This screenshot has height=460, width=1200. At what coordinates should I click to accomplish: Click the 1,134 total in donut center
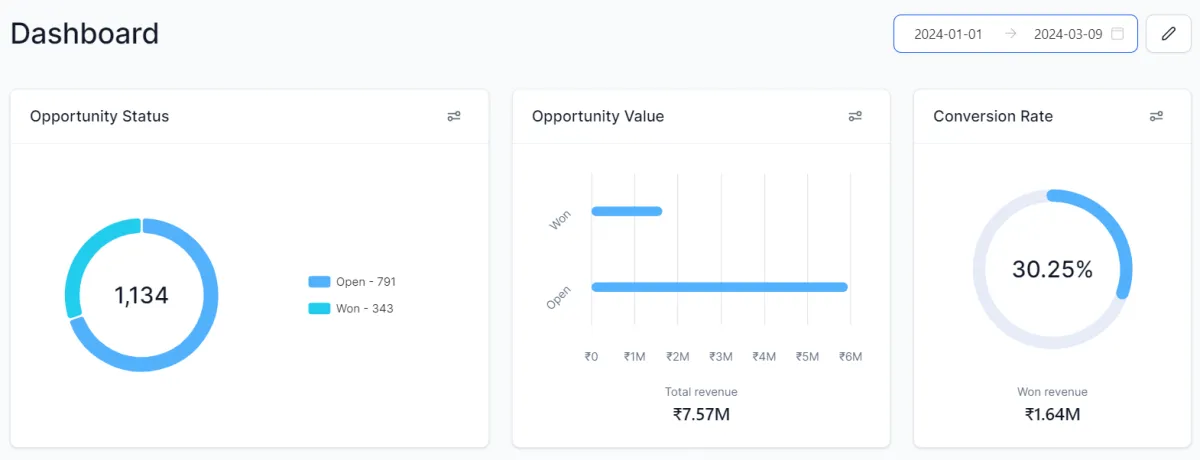(141, 296)
